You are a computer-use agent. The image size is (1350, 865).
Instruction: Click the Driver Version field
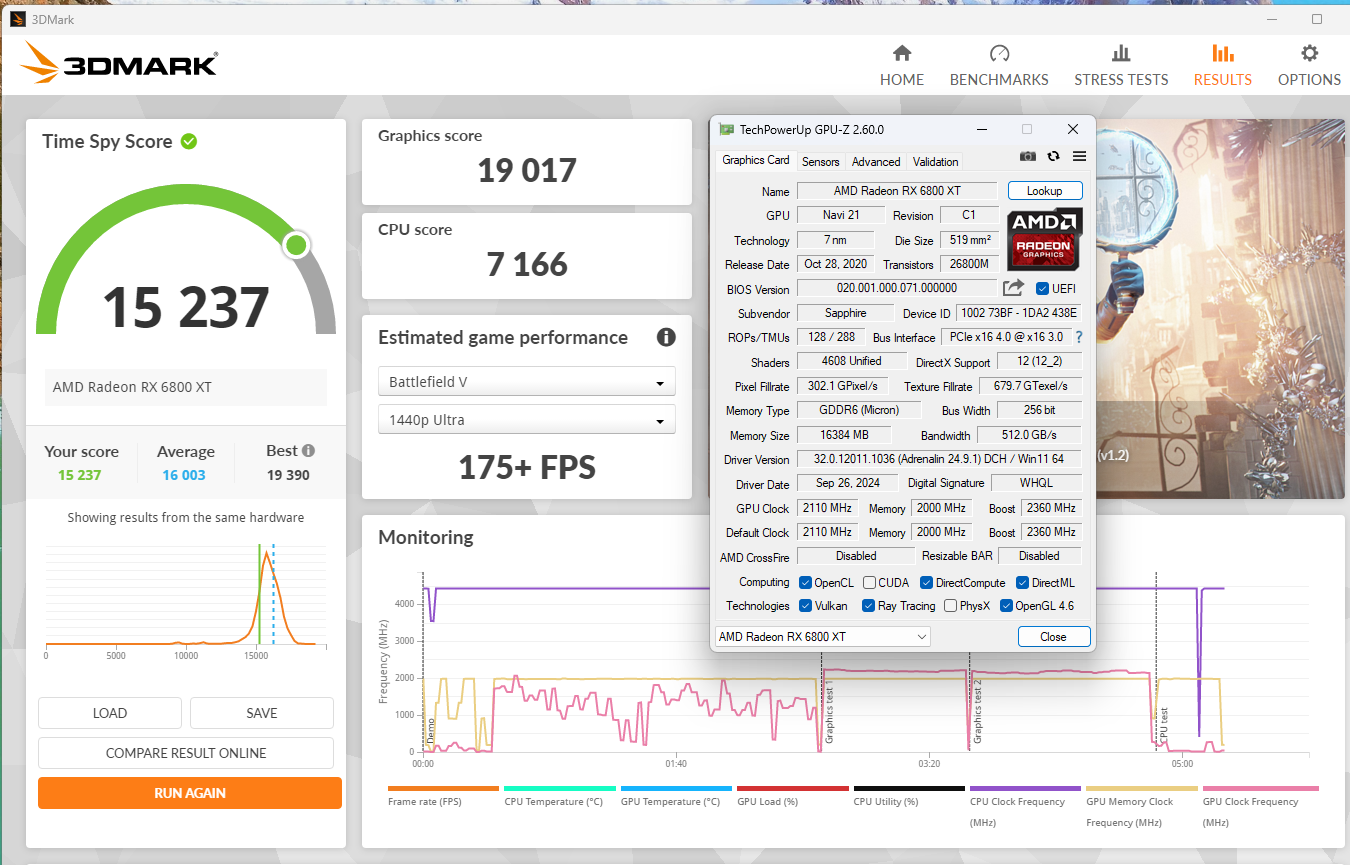(x=939, y=460)
